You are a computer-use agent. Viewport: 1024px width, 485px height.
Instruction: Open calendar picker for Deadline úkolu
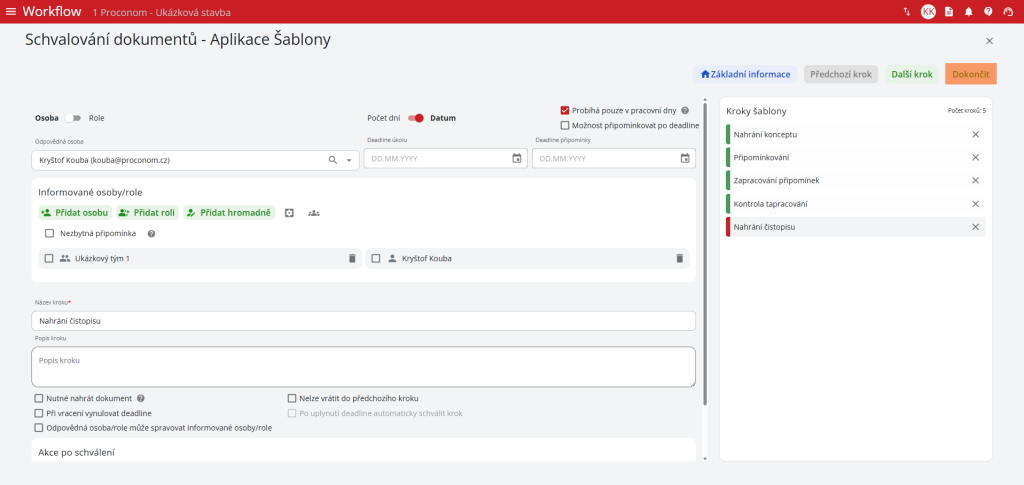coord(517,159)
